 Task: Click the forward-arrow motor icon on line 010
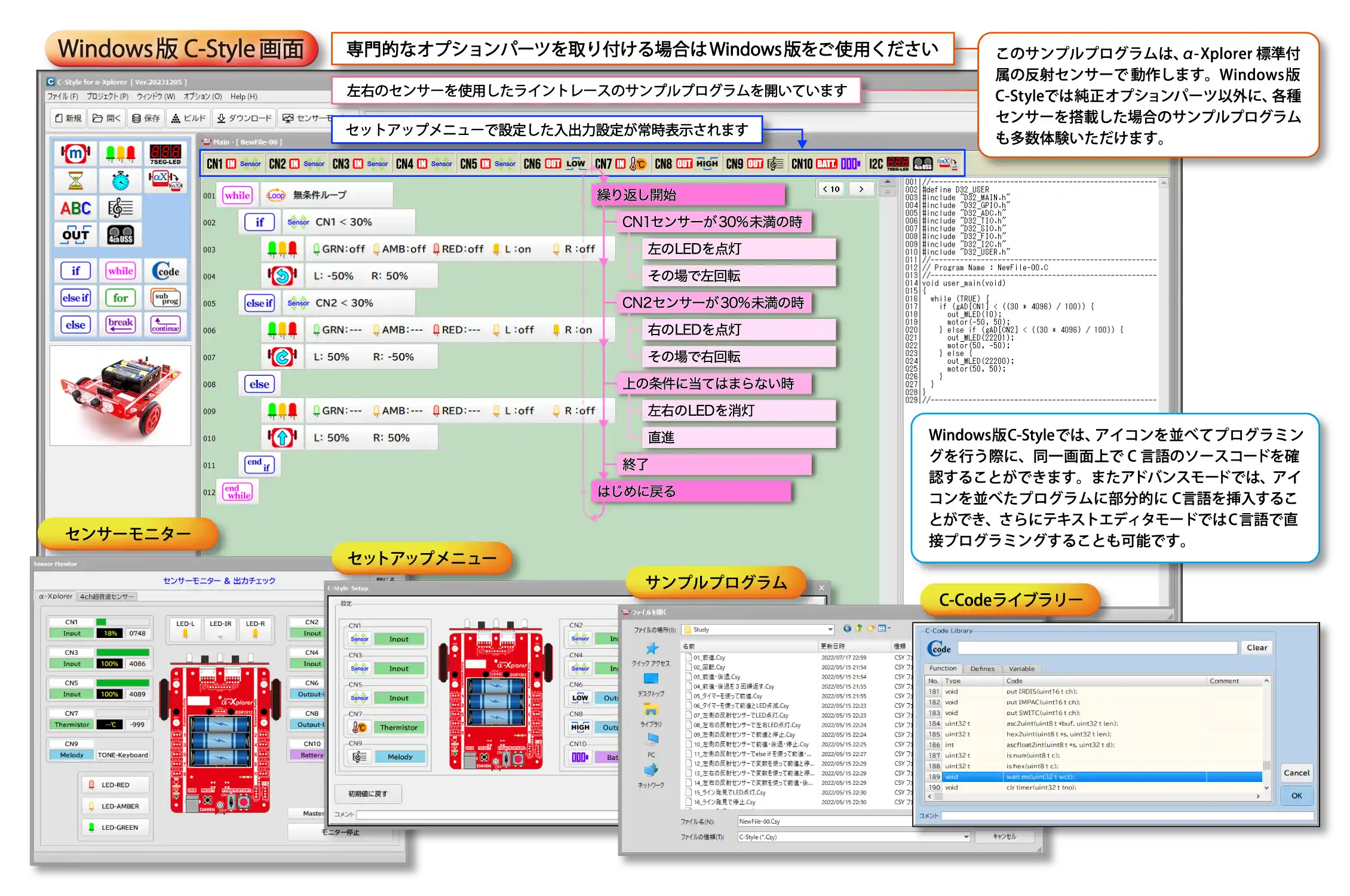click(282, 437)
